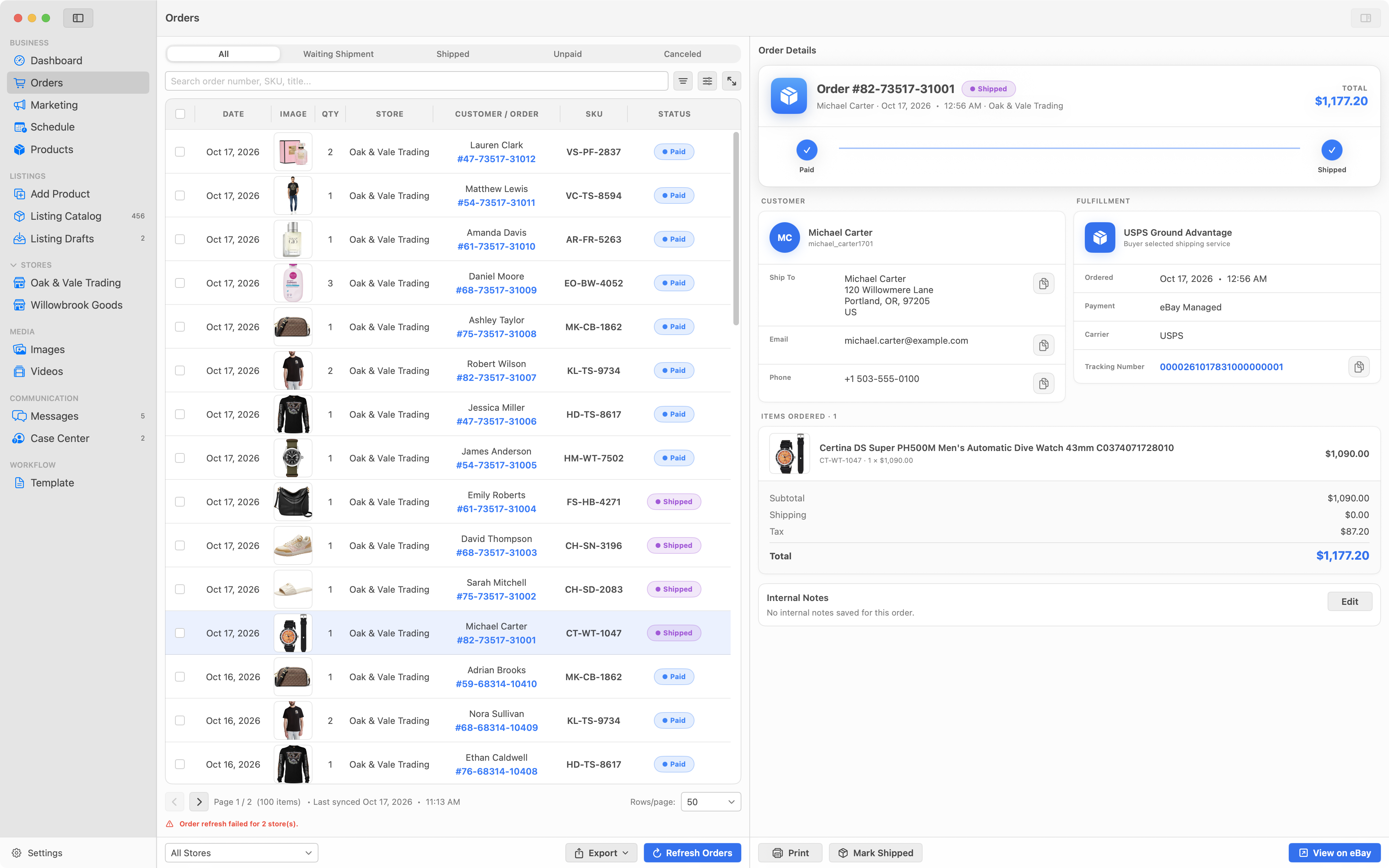Check the Michael Carter order row checkbox

[x=180, y=633]
